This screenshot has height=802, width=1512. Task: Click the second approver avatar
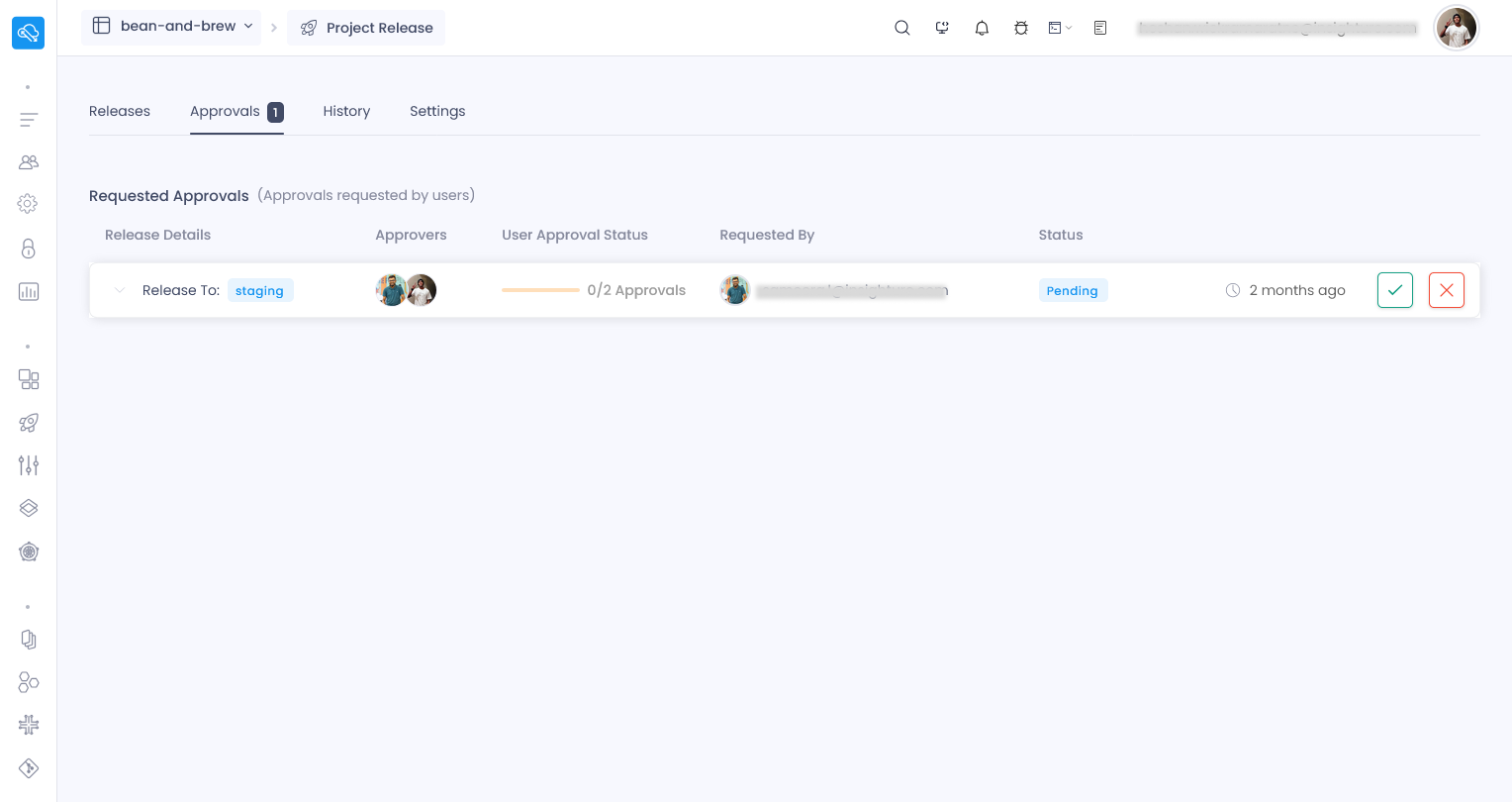[422, 290]
